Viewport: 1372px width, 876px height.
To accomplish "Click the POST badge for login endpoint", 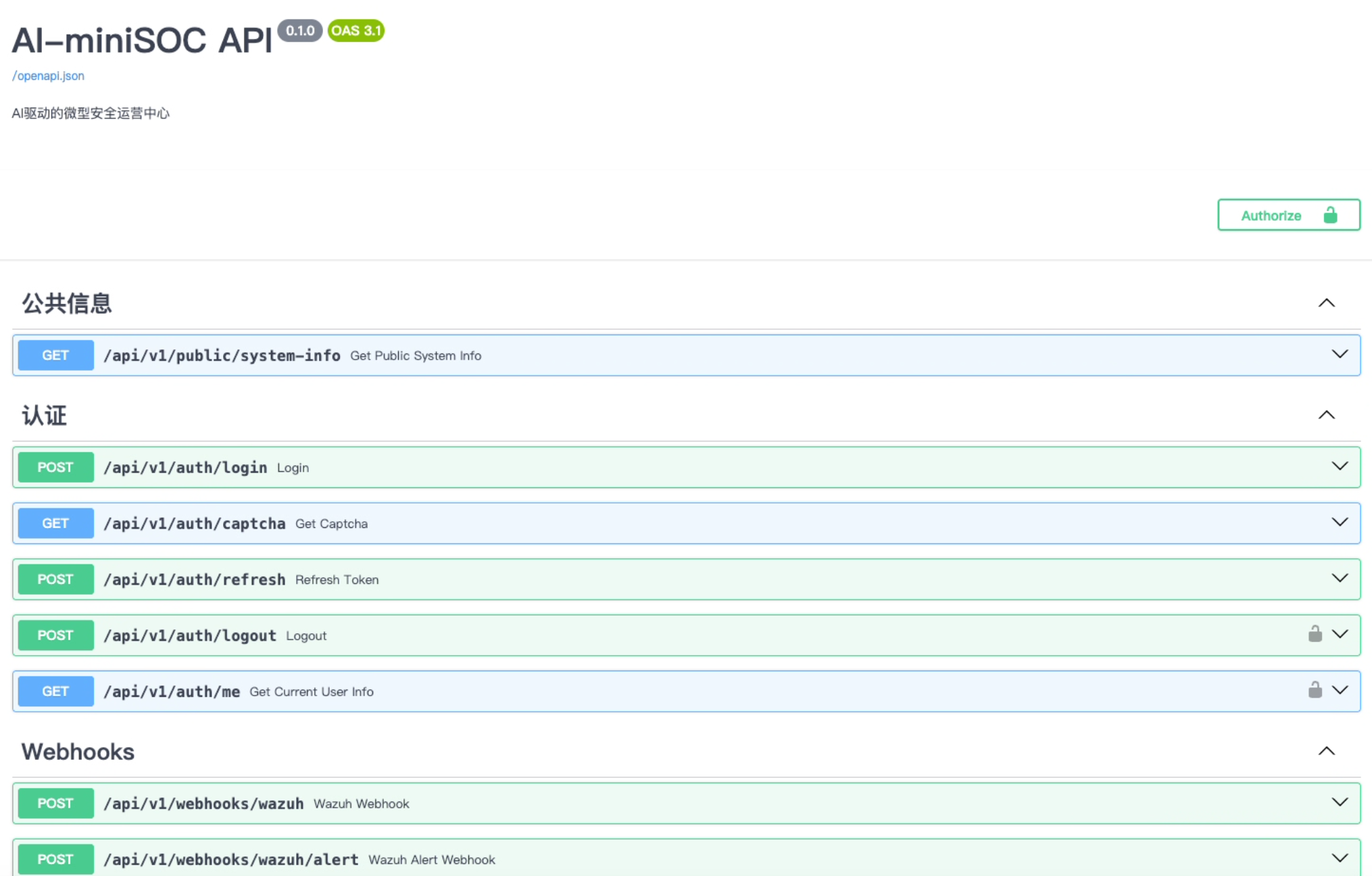I will [x=55, y=467].
